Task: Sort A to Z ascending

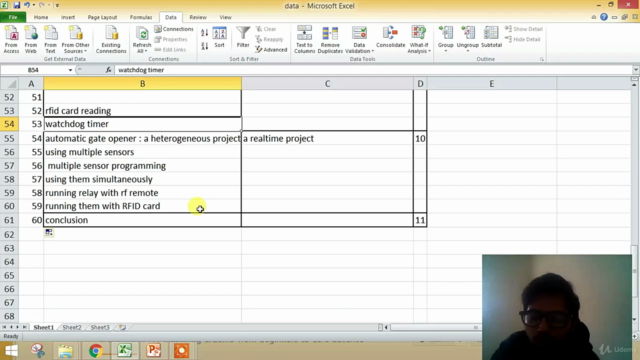Action: click(x=204, y=33)
